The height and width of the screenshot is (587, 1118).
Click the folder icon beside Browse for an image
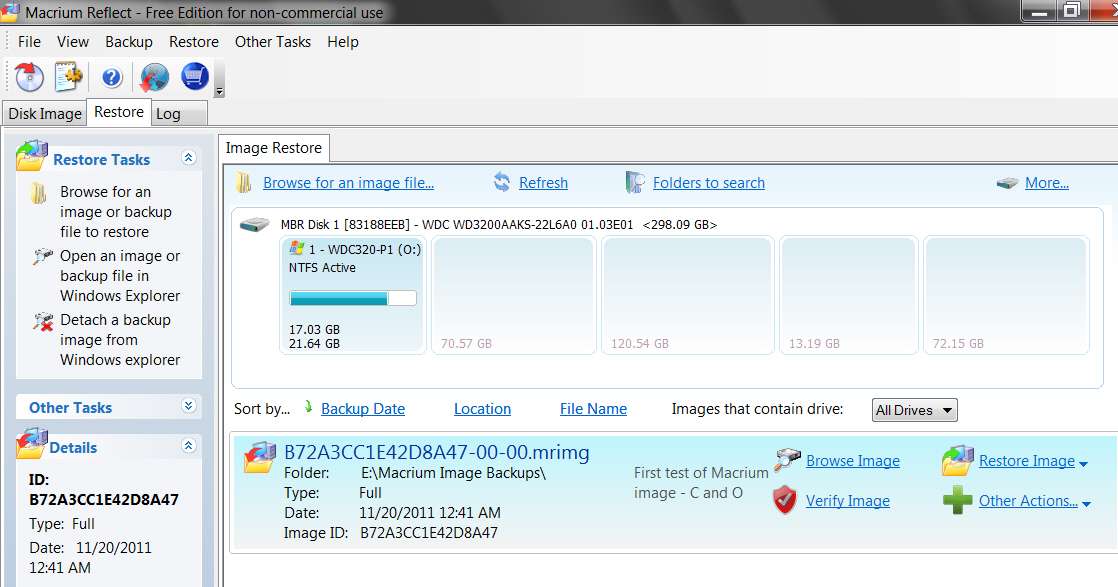pyautogui.click(x=39, y=193)
